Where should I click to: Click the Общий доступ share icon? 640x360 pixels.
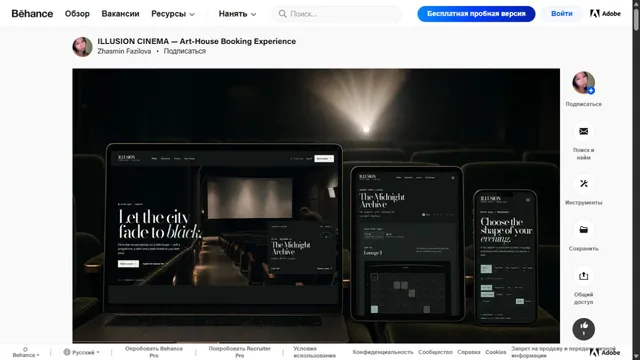[583, 276]
